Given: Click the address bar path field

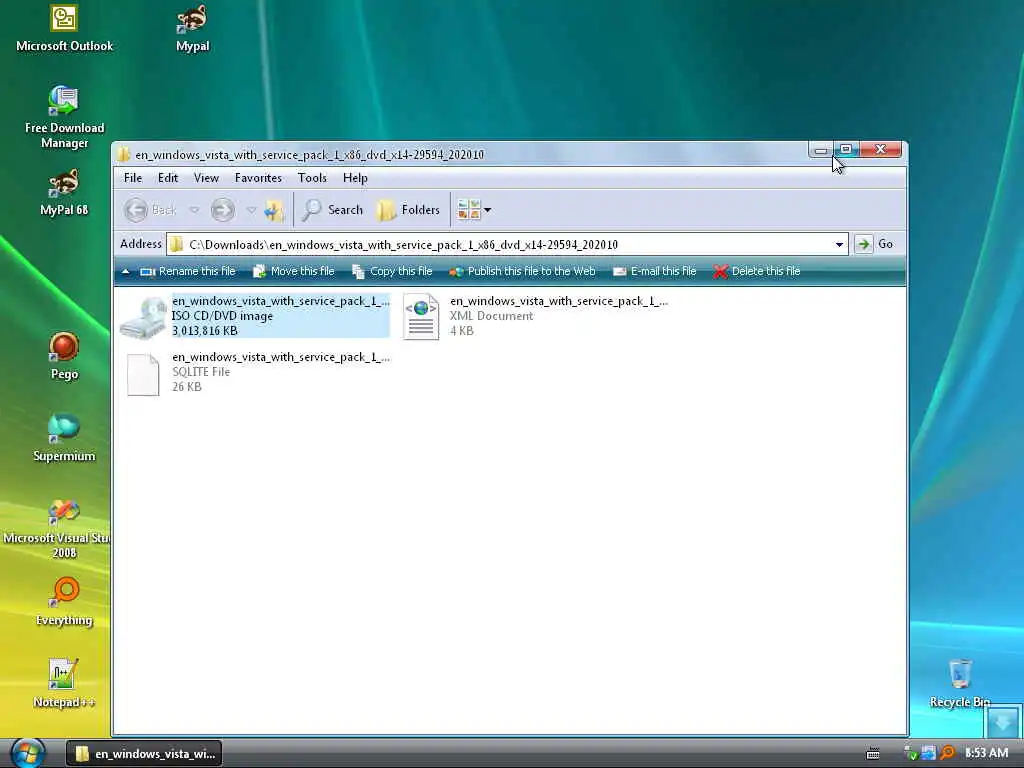Looking at the screenshot, I should point(507,244).
